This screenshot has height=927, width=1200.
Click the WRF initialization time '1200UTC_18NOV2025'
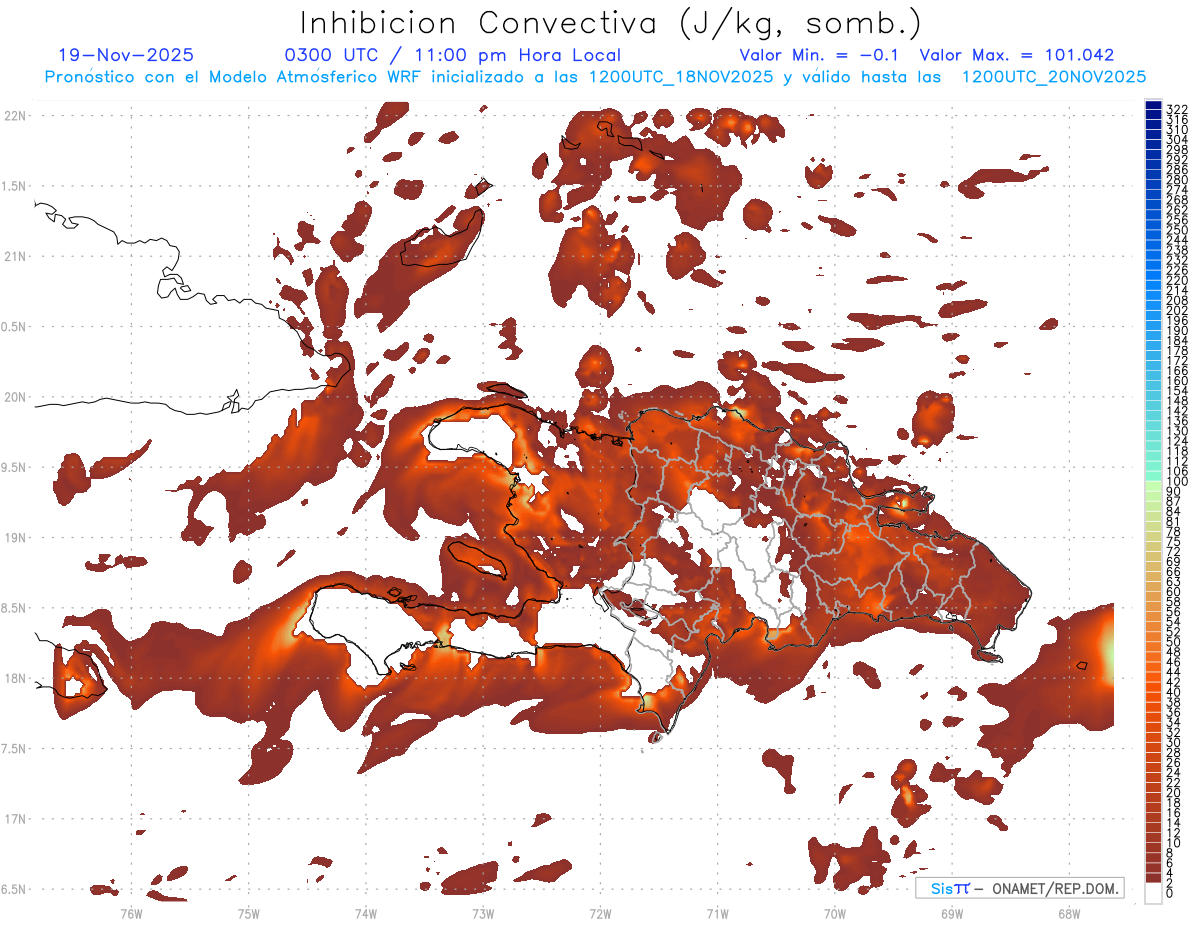(x=681, y=77)
